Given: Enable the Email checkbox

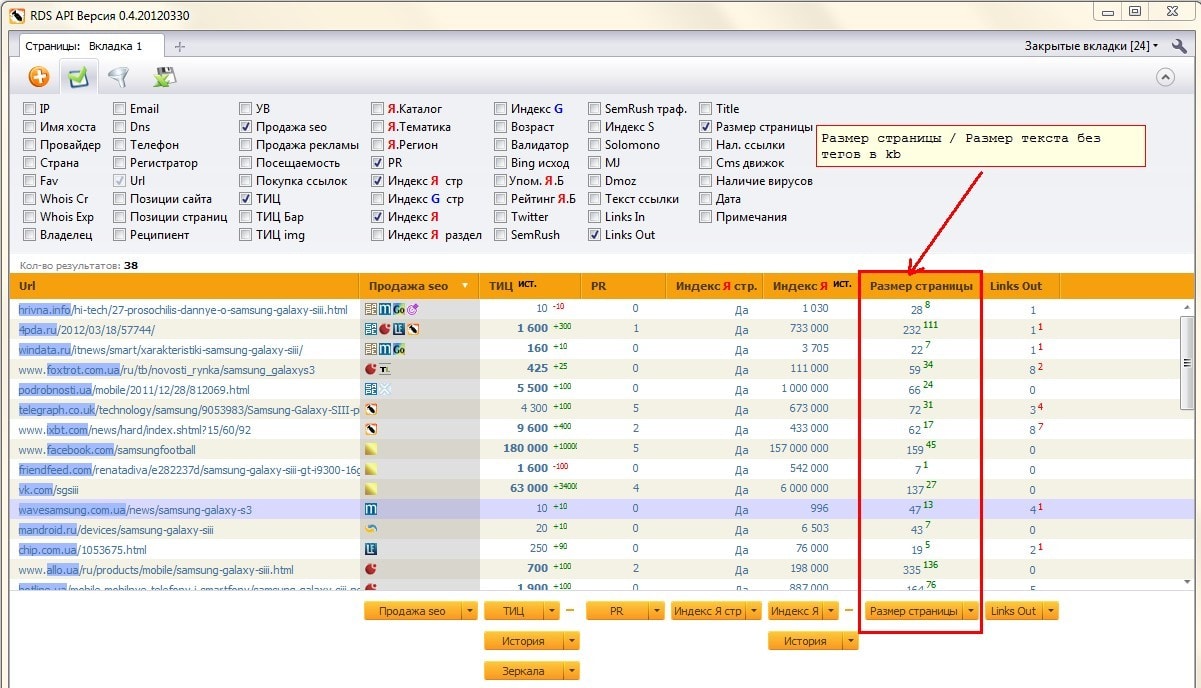Looking at the screenshot, I should [x=120, y=109].
